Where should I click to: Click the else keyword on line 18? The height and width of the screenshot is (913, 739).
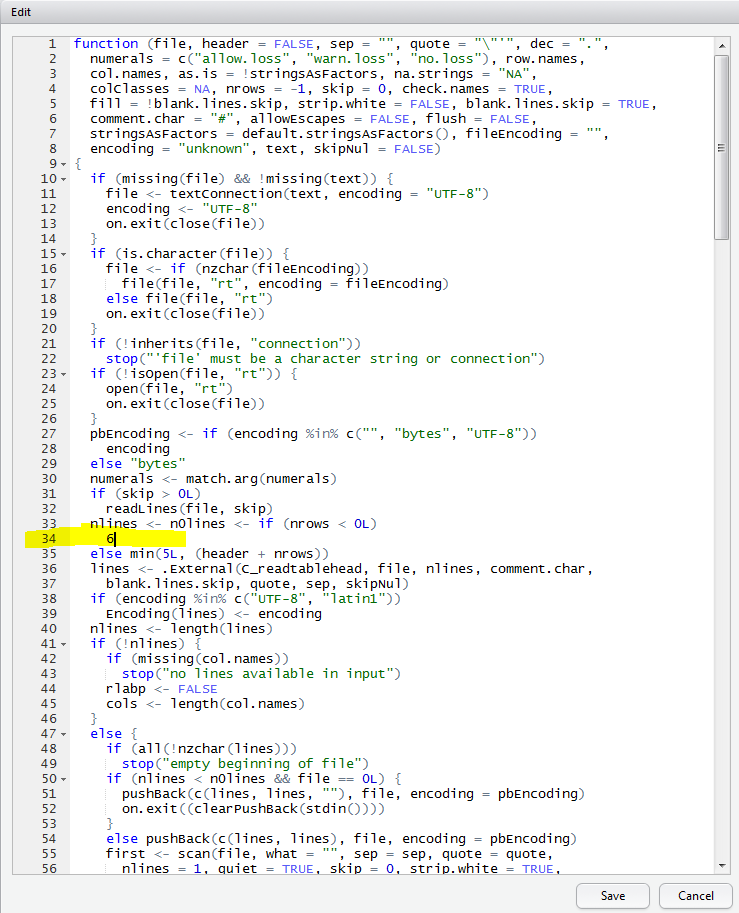pos(122,299)
